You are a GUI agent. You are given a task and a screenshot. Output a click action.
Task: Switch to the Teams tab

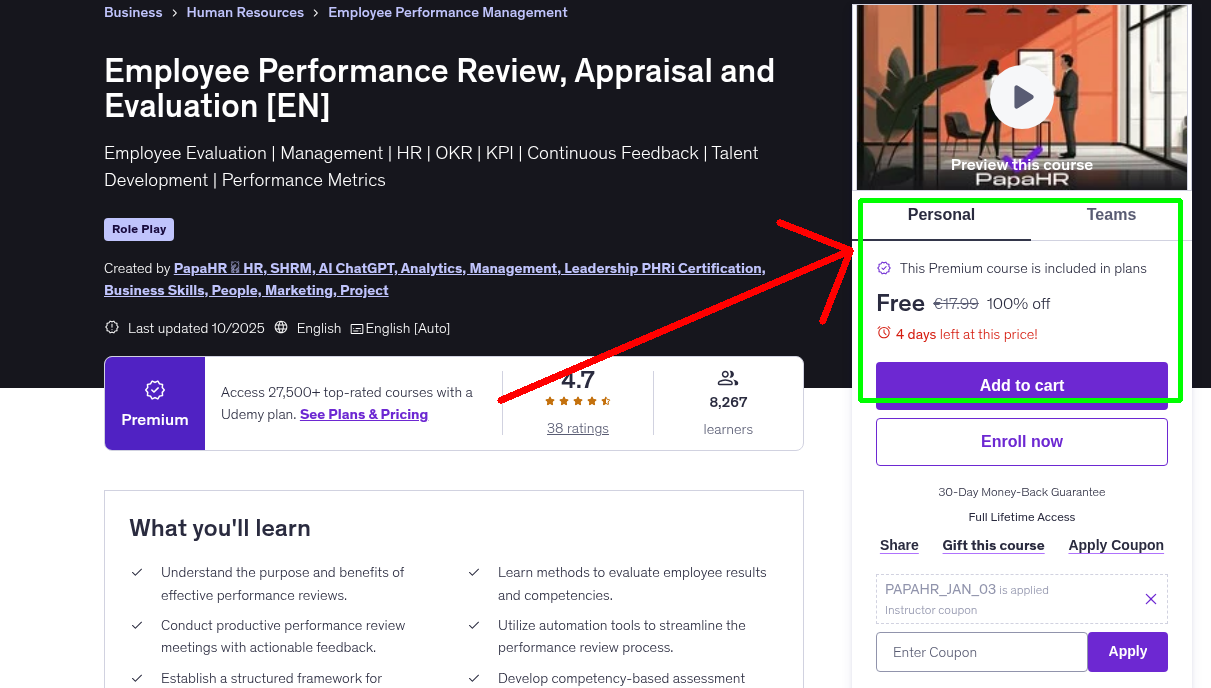coord(1110,215)
